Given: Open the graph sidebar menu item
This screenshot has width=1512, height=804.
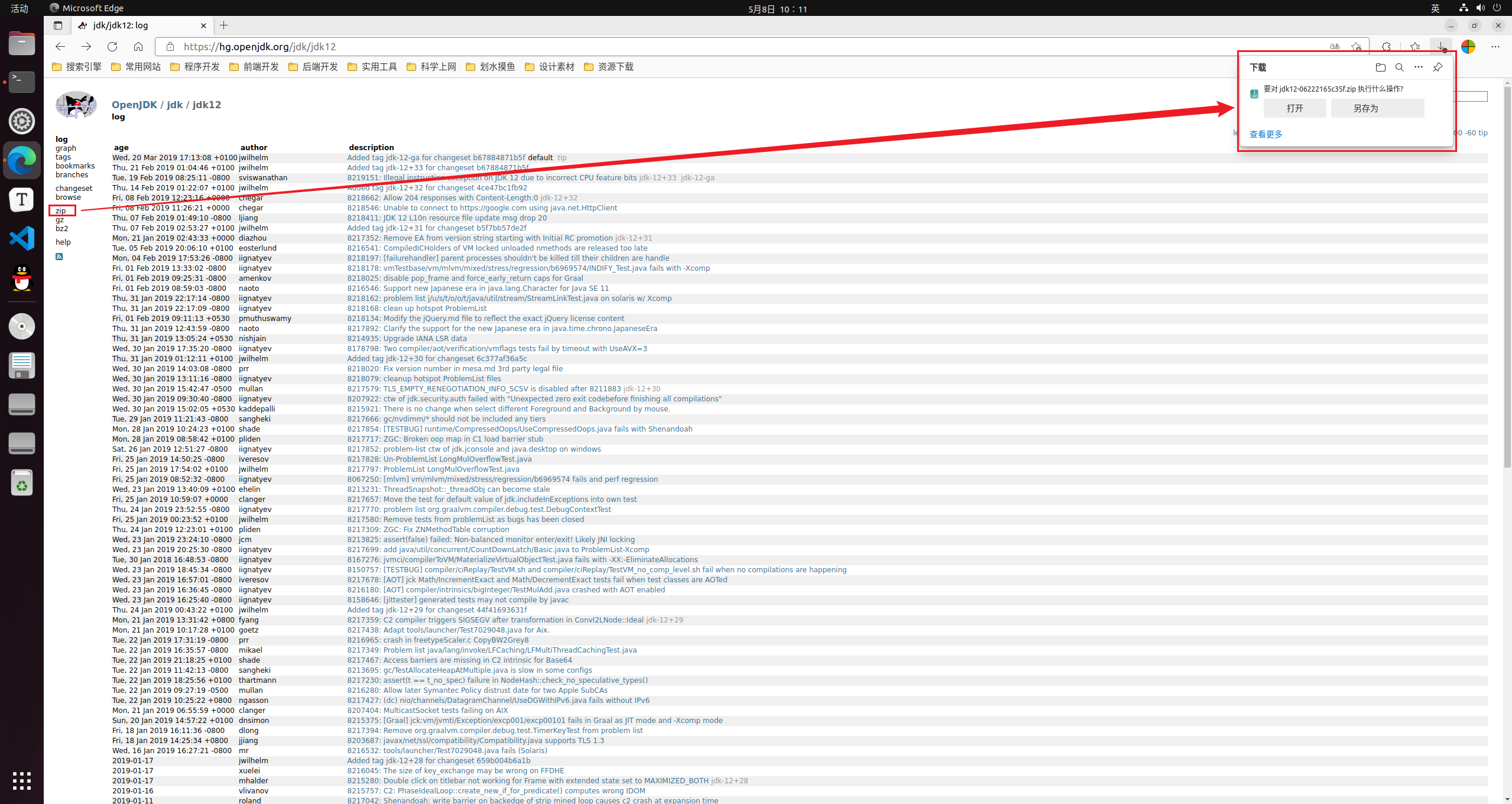Looking at the screenshot, I should click(66, 148).
